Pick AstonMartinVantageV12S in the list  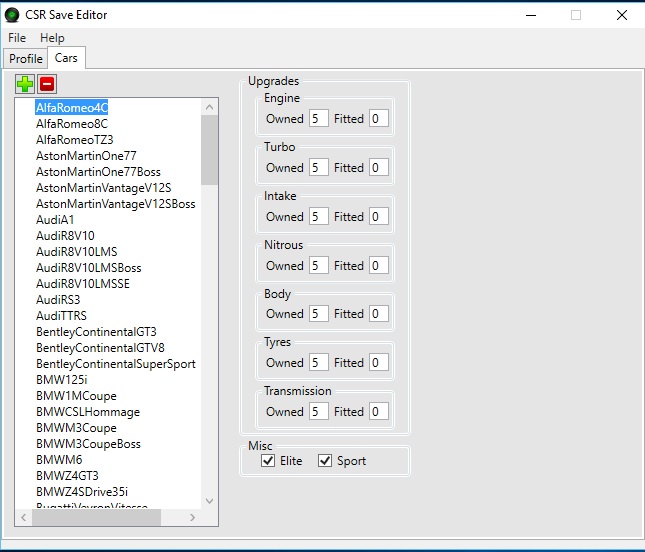point(104,188)
